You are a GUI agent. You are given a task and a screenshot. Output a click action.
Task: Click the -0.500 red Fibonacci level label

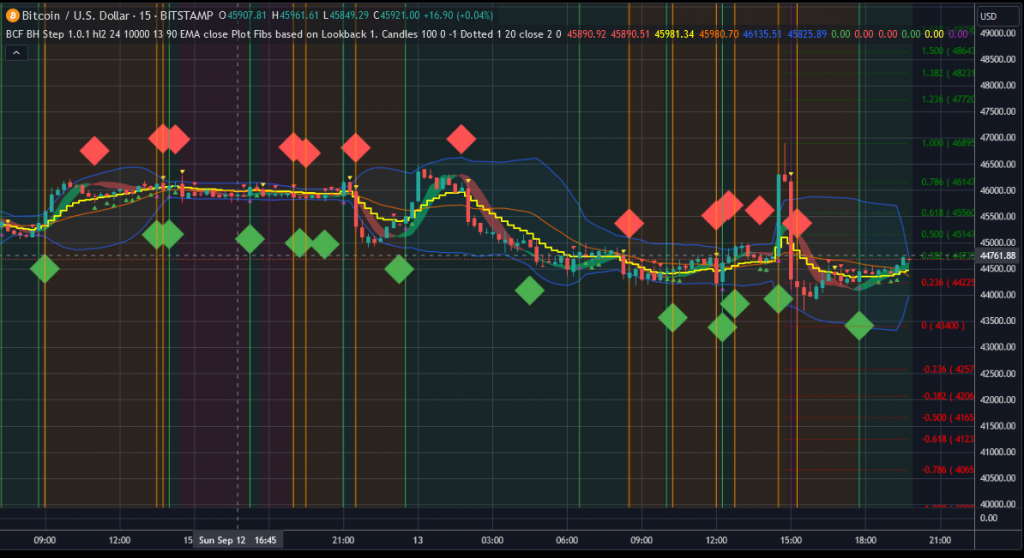click(x=948, y=417)
